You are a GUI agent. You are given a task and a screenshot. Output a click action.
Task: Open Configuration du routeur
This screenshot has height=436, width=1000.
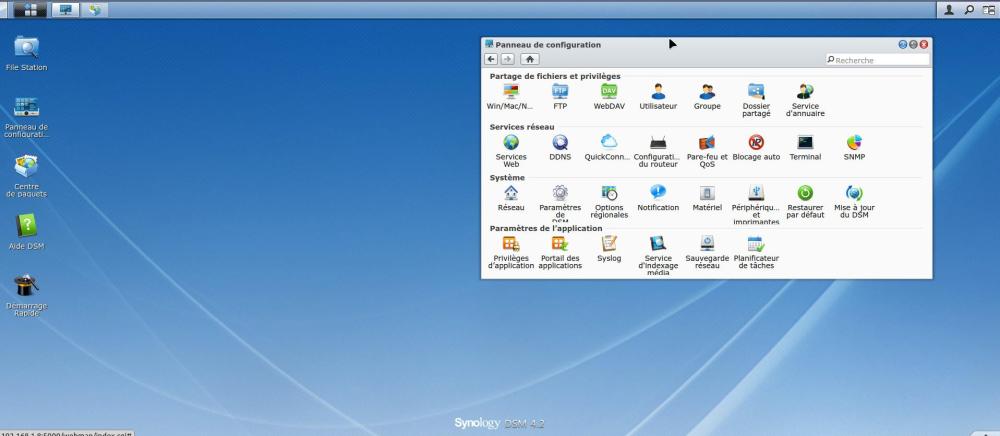click(x=658, y=151)
